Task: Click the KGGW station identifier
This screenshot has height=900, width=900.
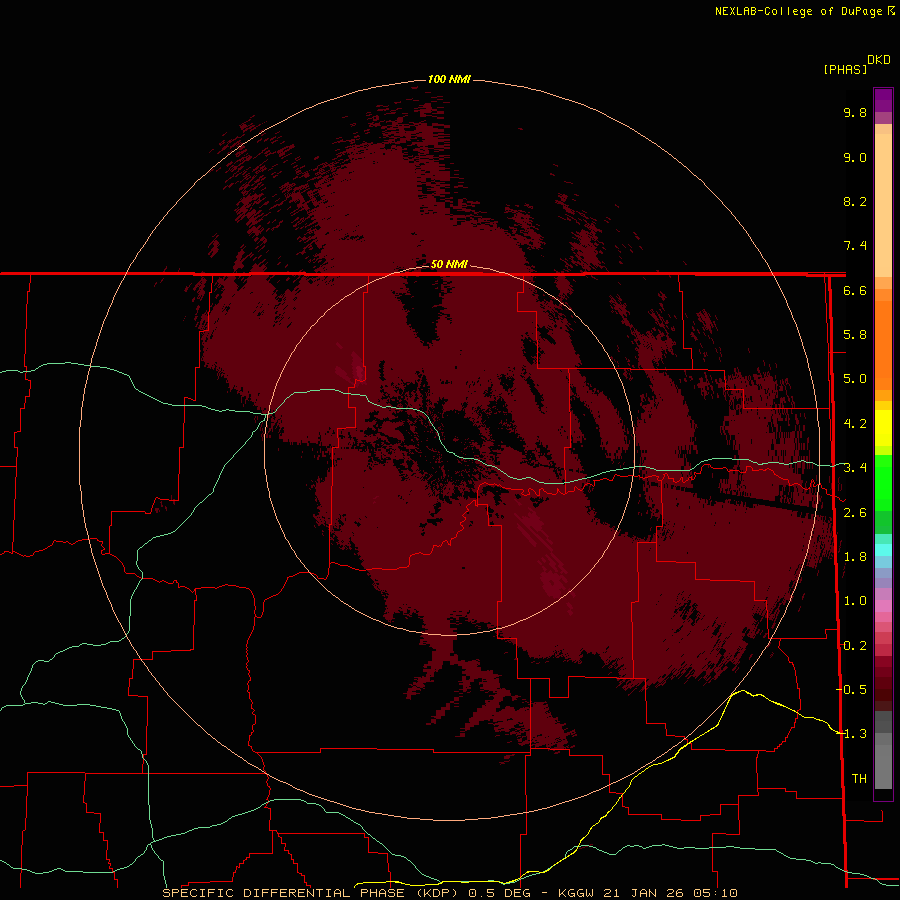Action: point(578,893)
